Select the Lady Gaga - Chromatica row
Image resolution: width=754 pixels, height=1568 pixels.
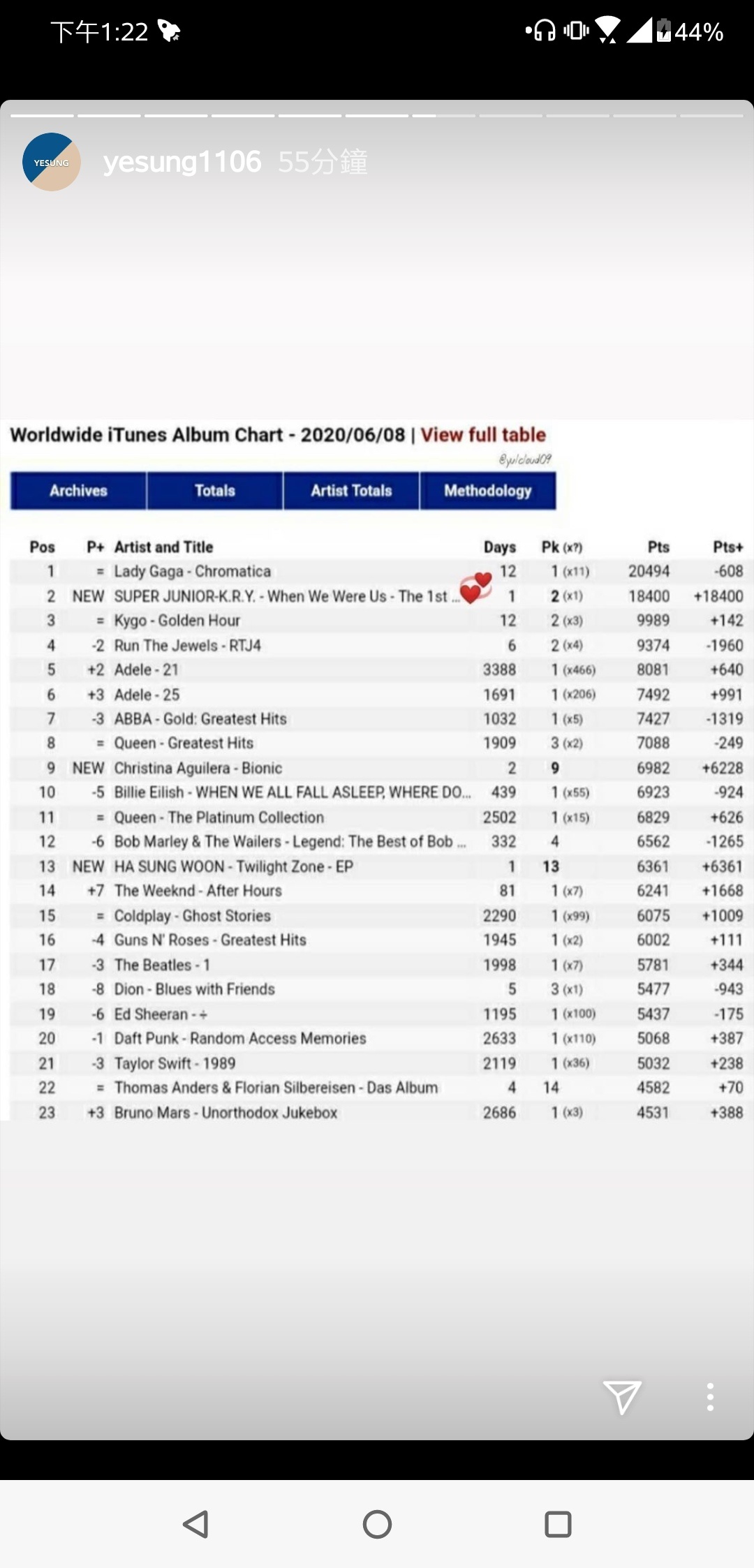[x=377, y=571]
